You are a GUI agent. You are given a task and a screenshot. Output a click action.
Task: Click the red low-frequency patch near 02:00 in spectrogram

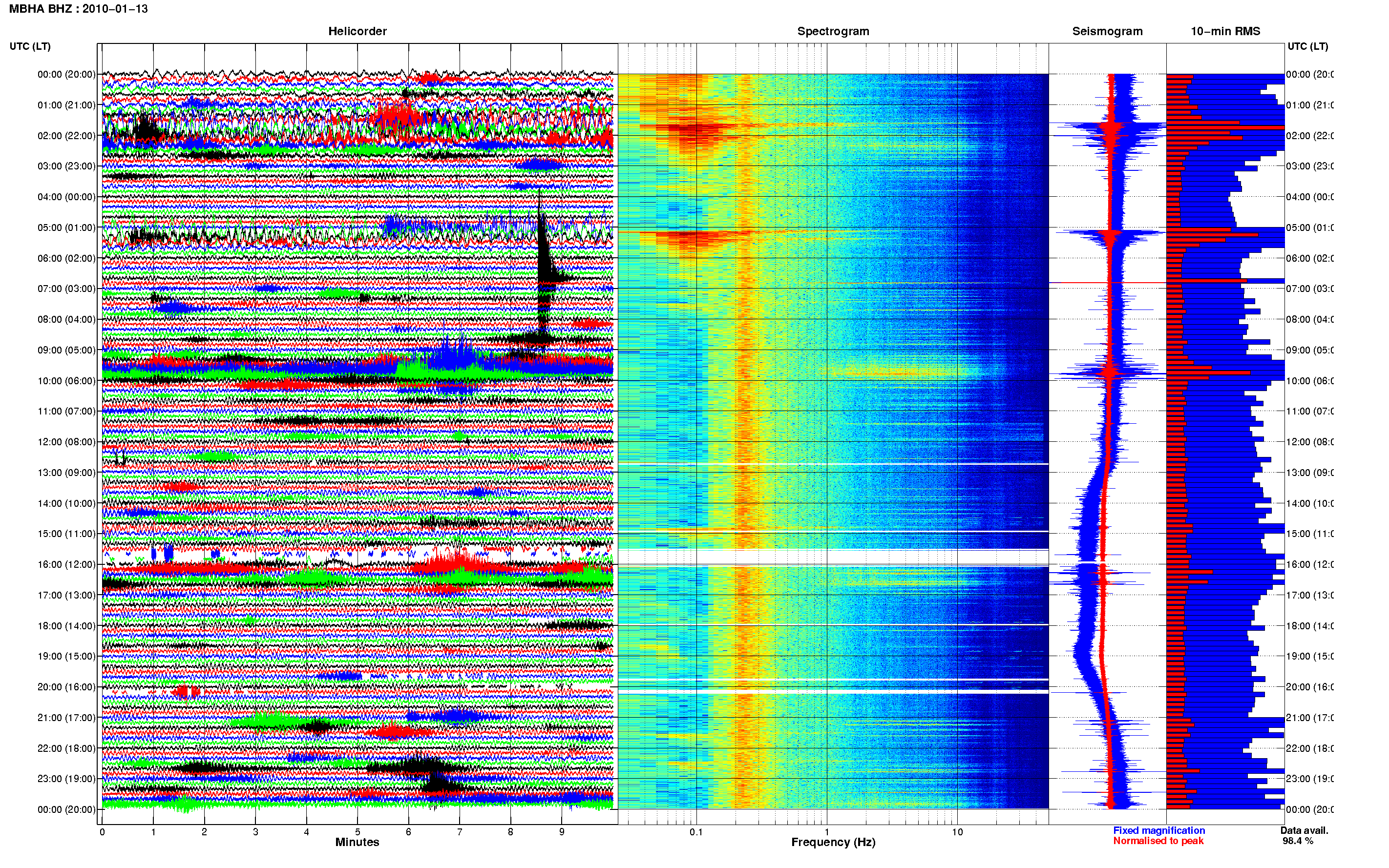[x=695, y=132]
